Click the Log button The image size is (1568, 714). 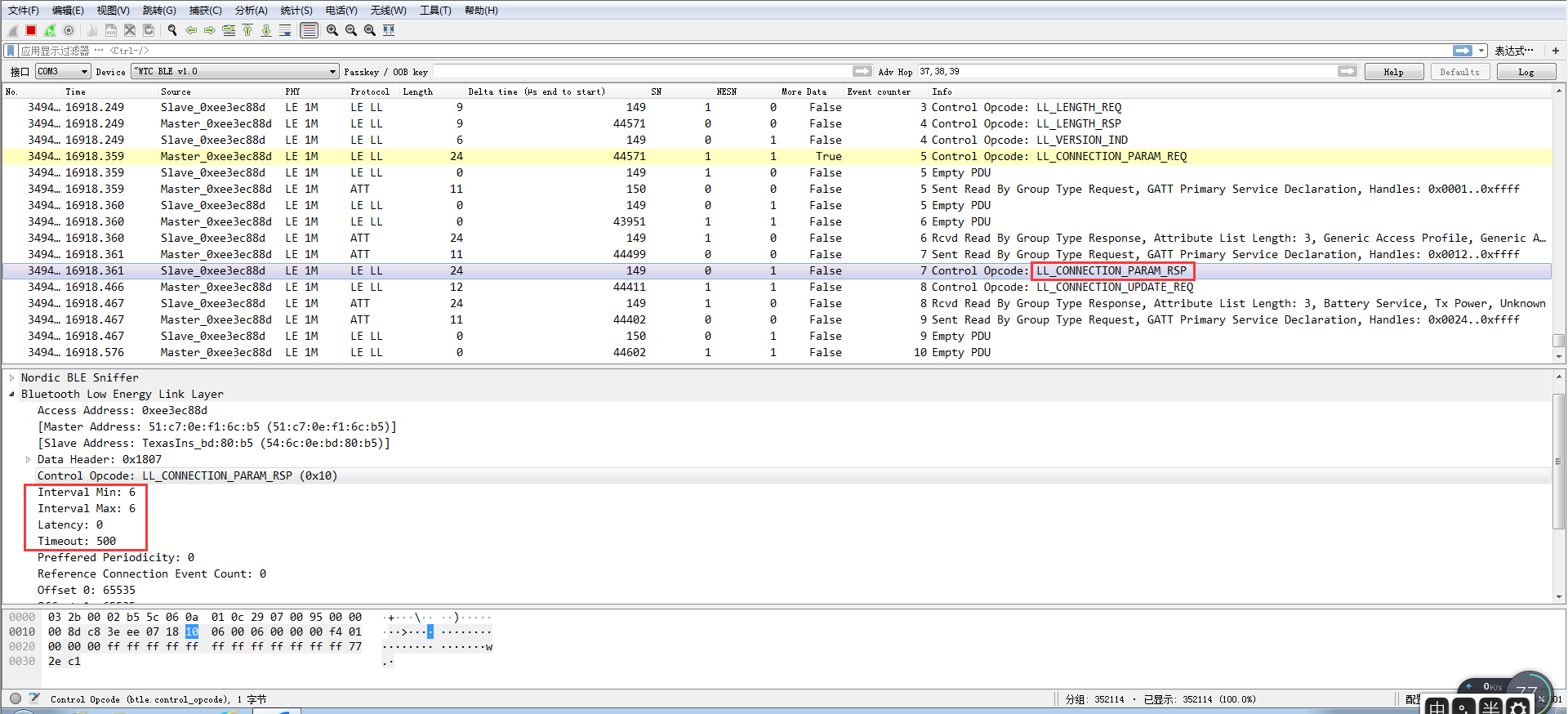coord(1526,72)
